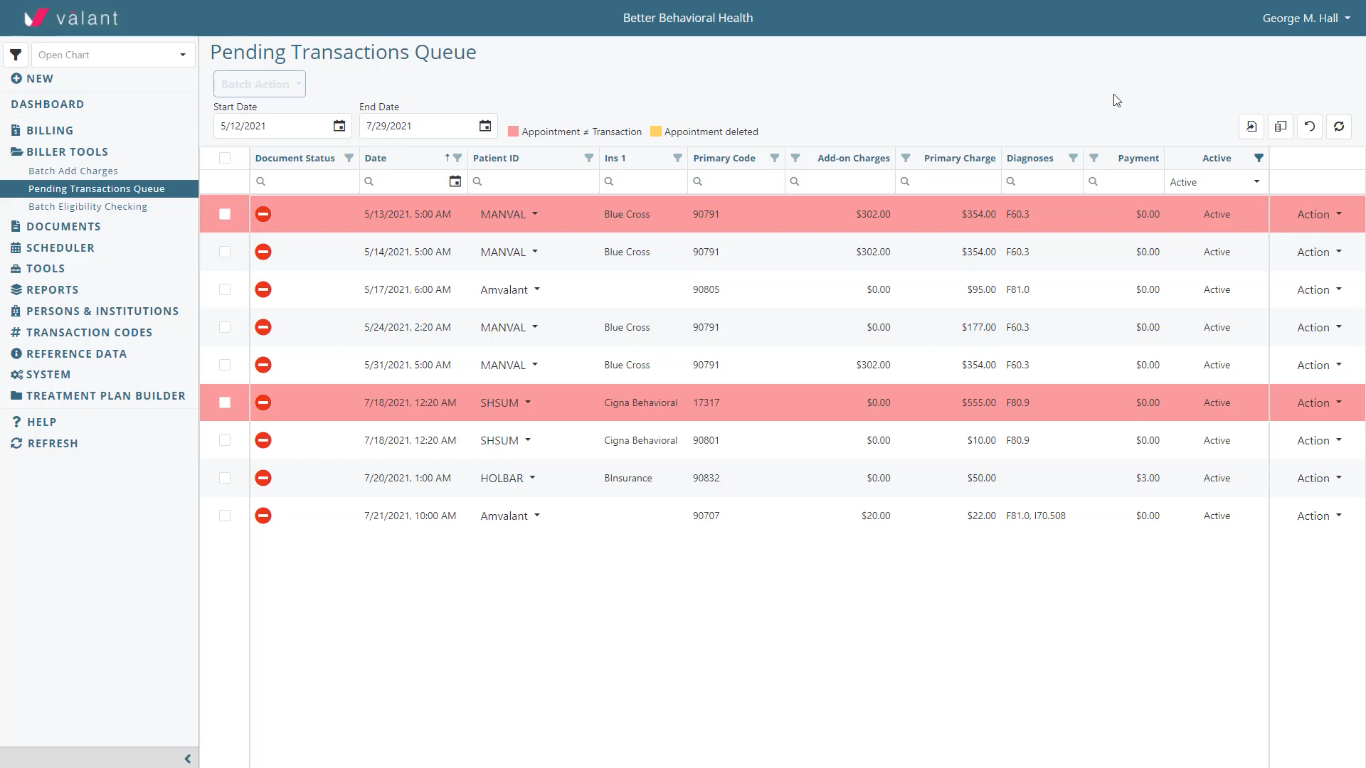Open the sidebar filter funnel button
This screenshot has height=768, width=1366.
15,55
